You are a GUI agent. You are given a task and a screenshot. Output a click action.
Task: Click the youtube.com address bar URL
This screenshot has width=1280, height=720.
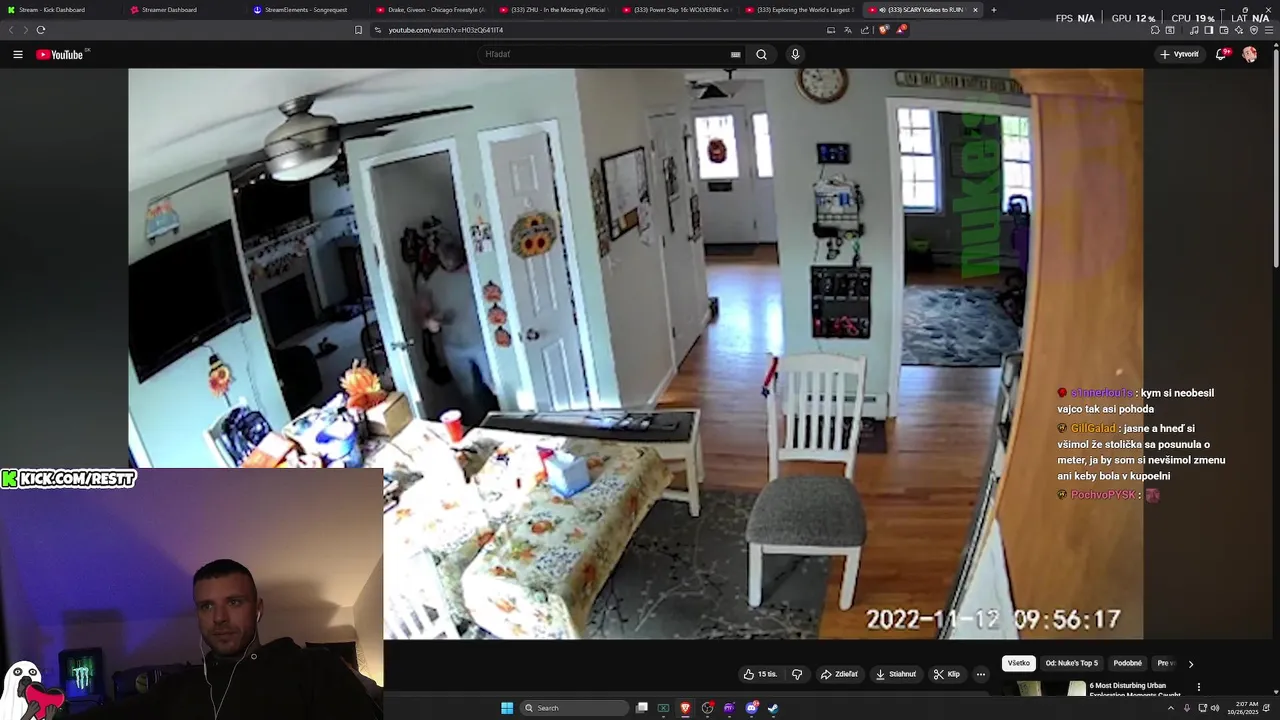pyautogui.click(x=446, y=30)
